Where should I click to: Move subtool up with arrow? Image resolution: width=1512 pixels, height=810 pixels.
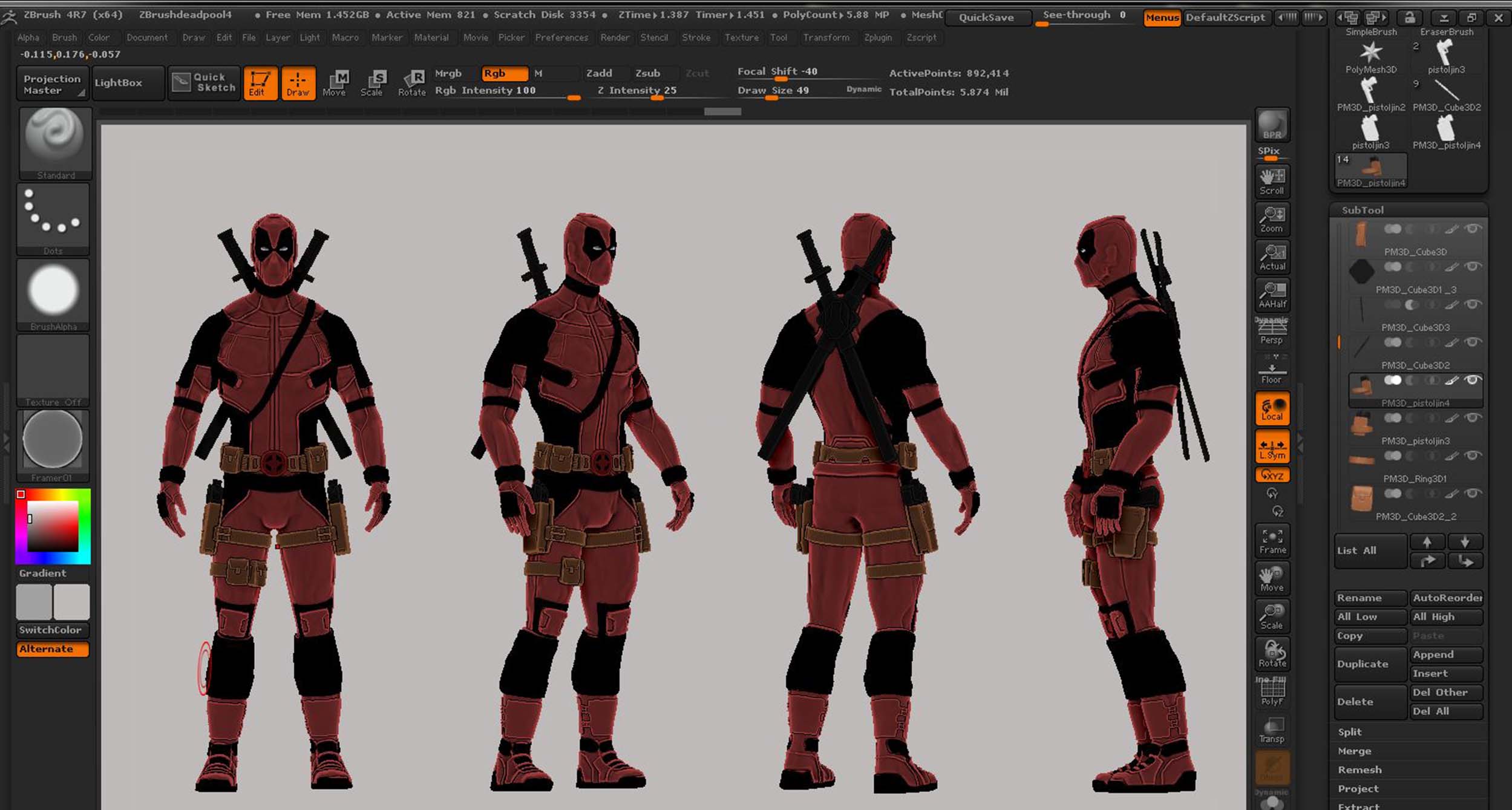(x=1427, y=541)
